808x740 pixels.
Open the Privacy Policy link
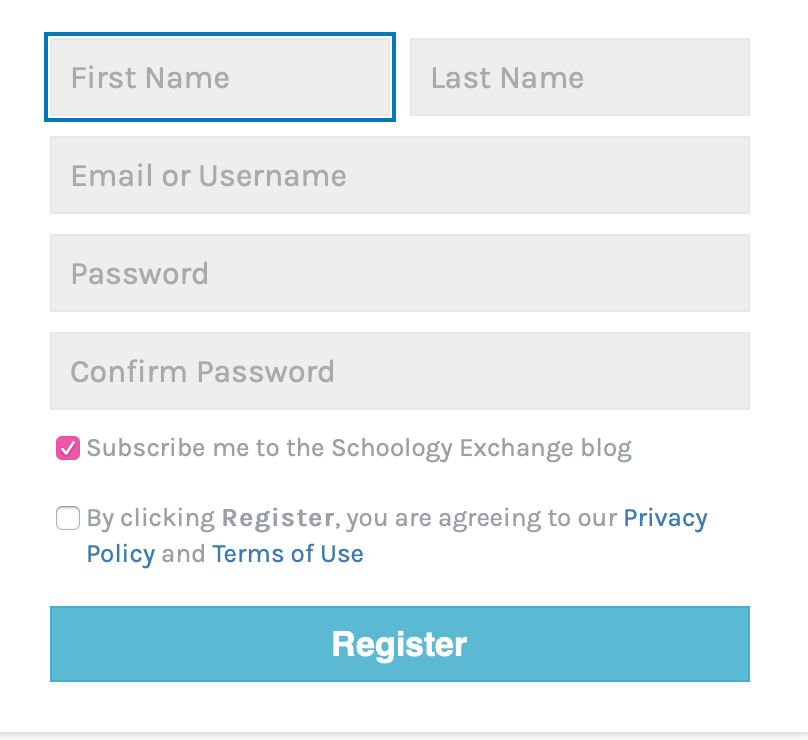point(664,518)
